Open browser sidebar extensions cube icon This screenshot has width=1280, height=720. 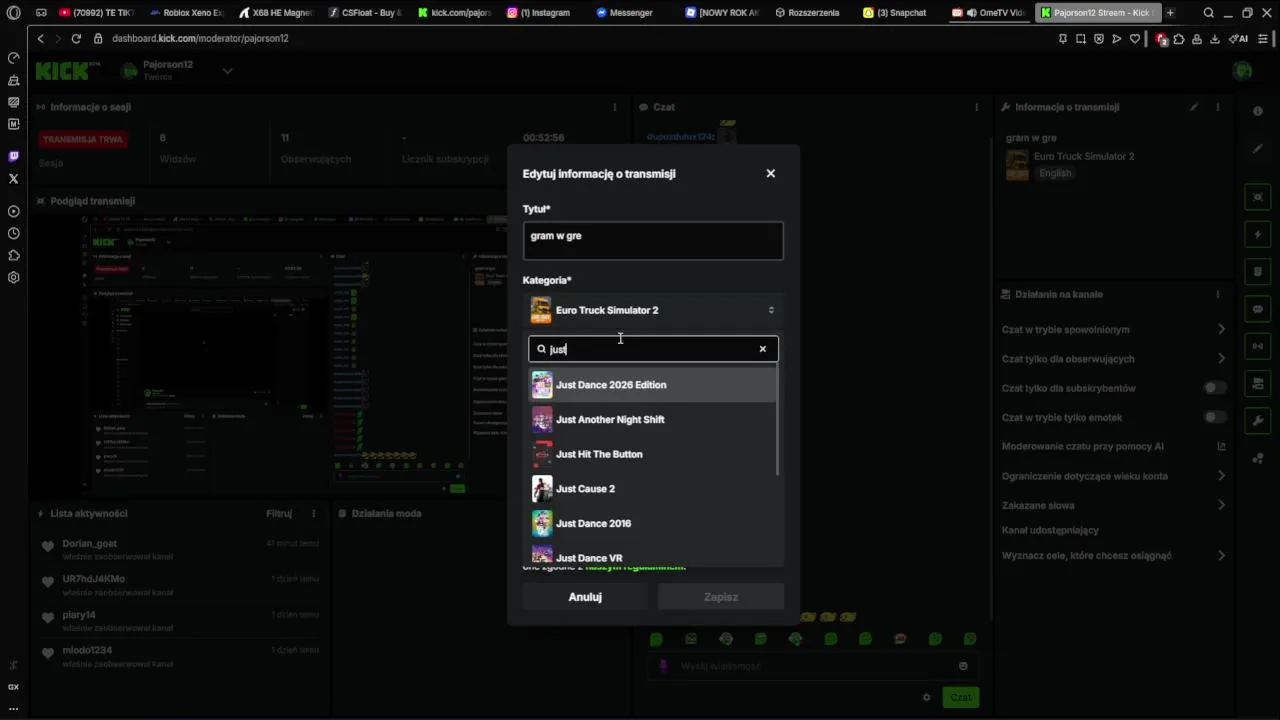(13, 255)
